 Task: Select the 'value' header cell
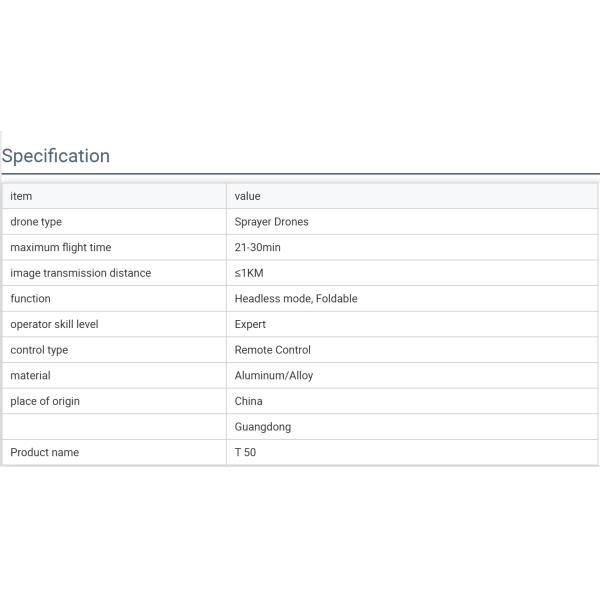click(x=247, y=196)
